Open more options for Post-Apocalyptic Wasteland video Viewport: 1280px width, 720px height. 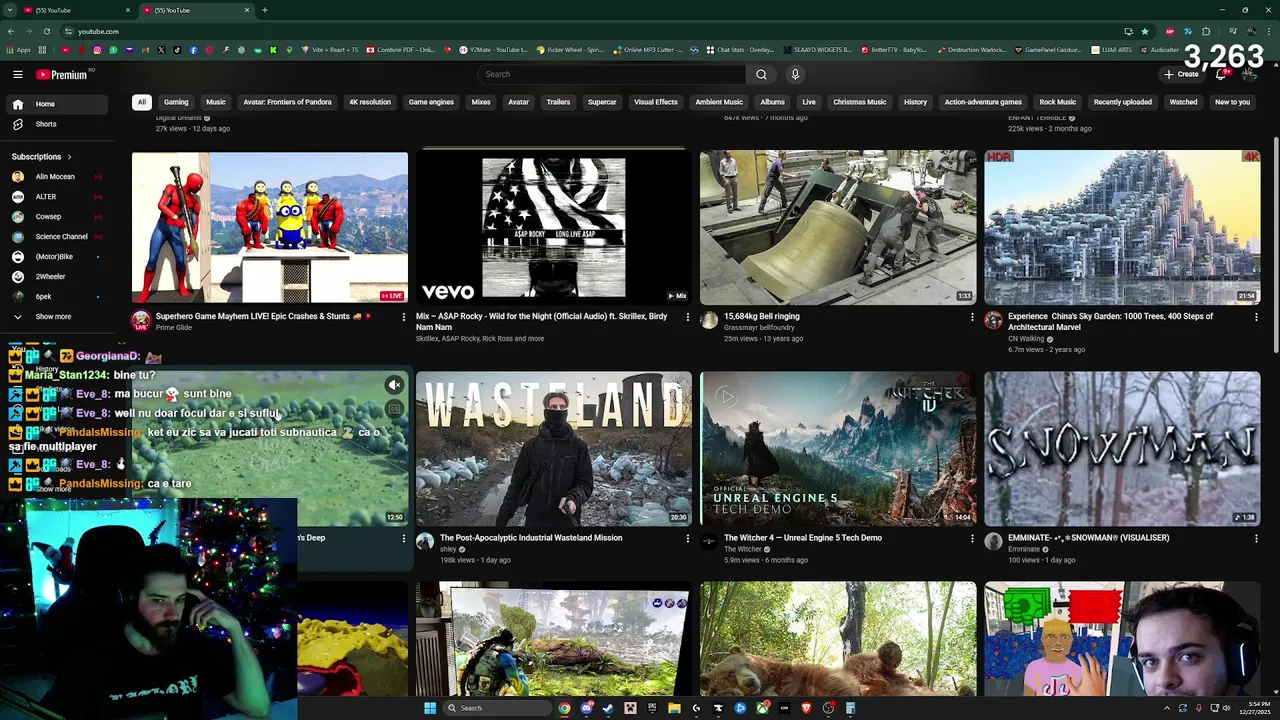coord(687,538)
